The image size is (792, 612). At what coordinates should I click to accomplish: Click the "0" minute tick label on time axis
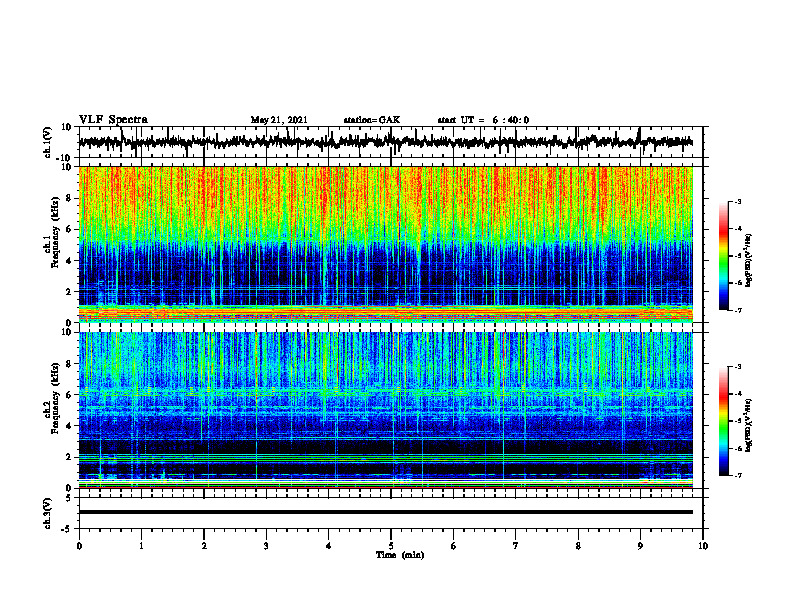tap(79, 546)
